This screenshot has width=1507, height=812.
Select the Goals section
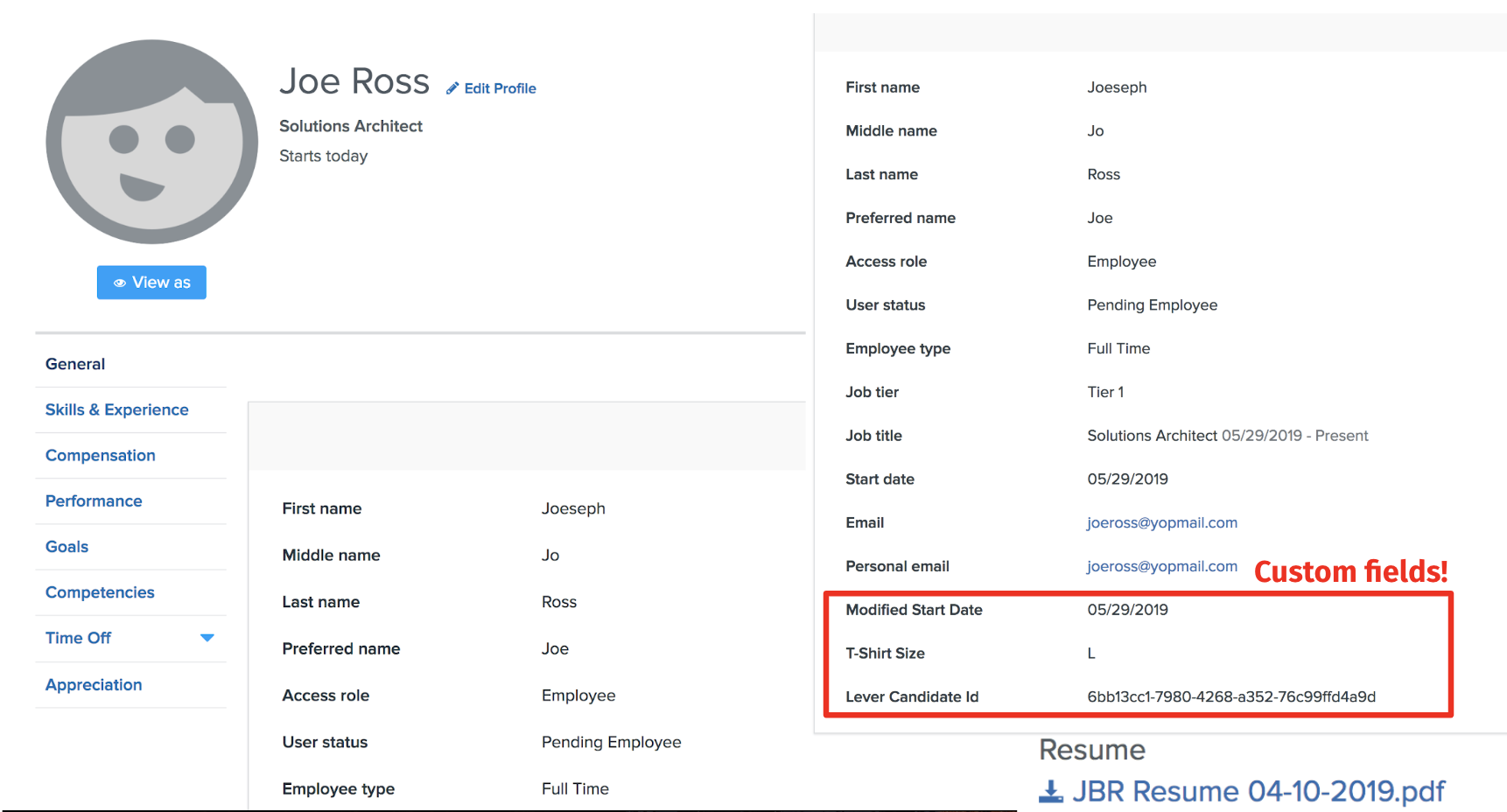[67, 546]
